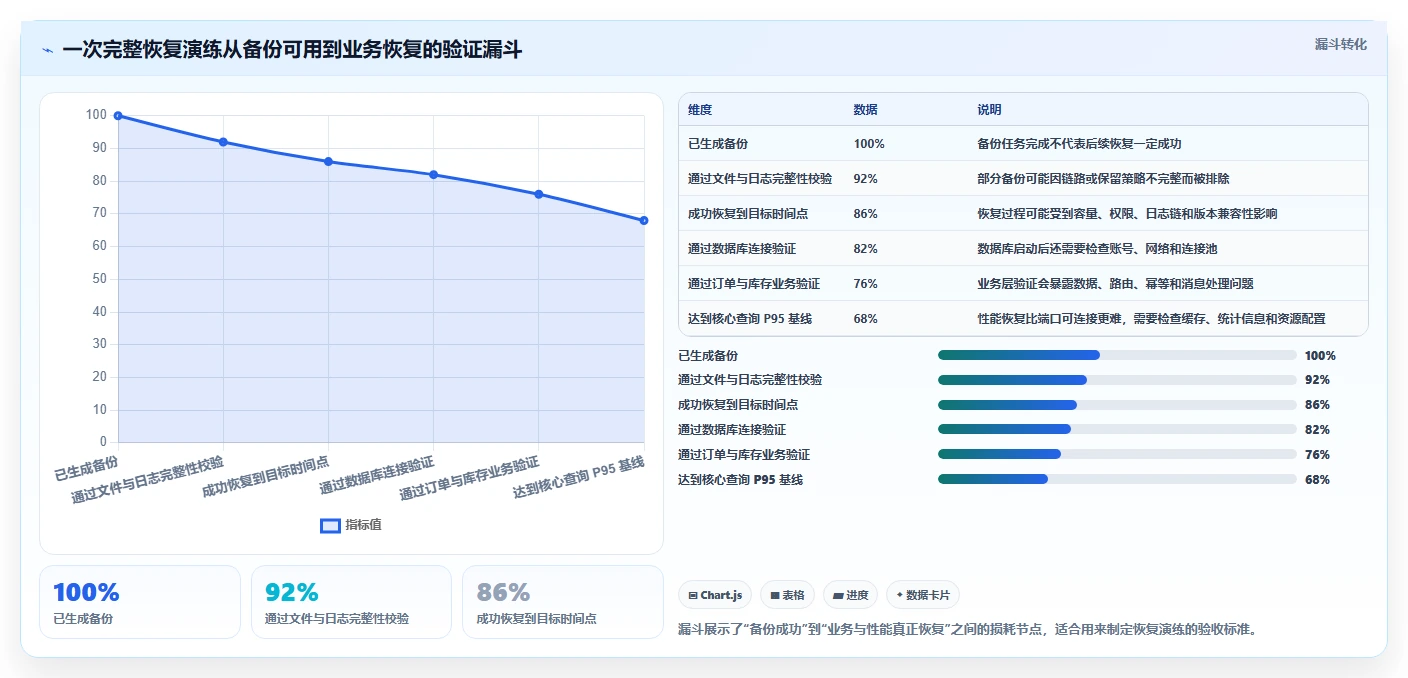Select the 数据卡片 tag chip
Screen dimensions: 1408x678
click(923, 595)
